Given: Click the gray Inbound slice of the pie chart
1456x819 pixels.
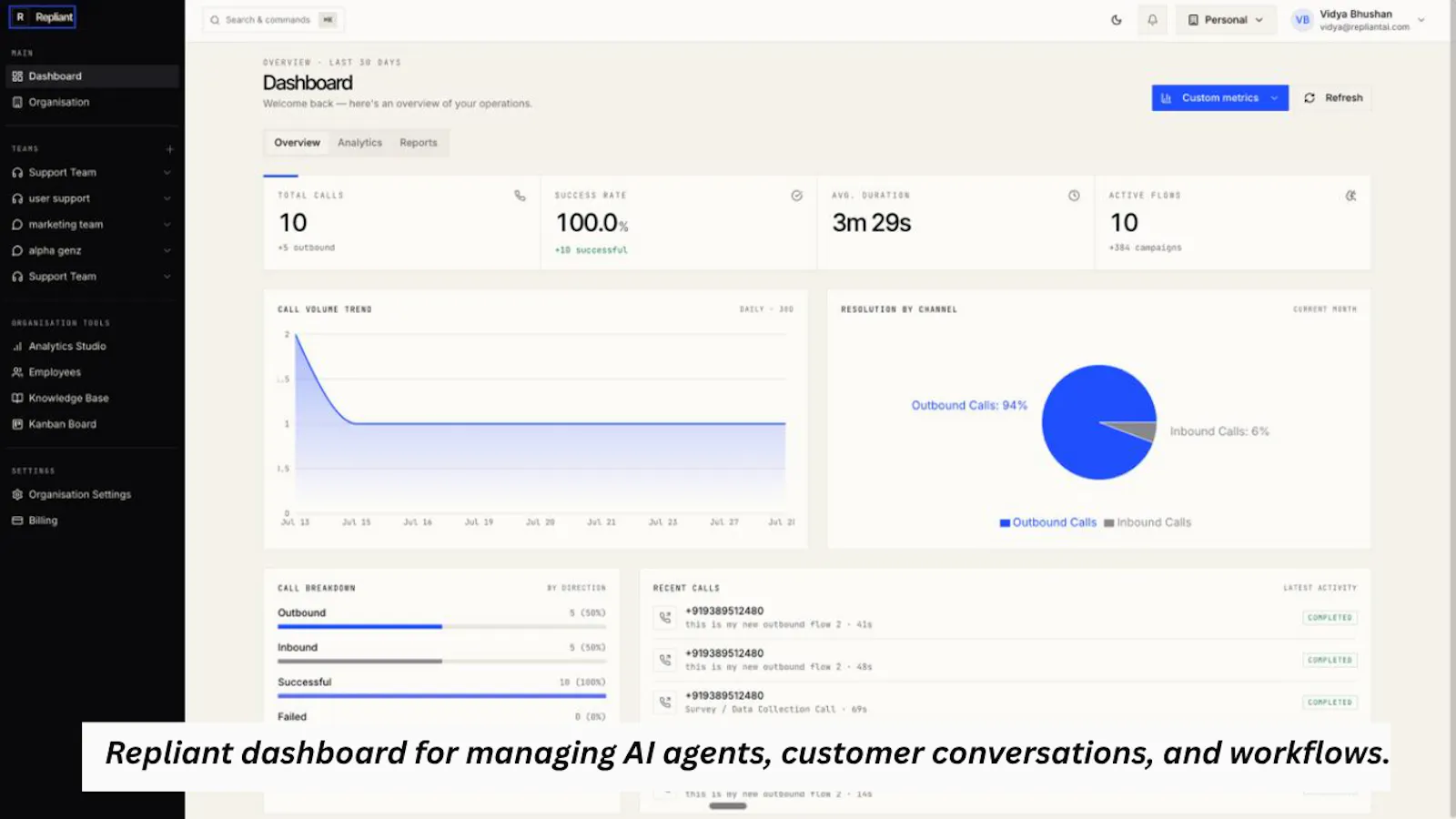Looking at the screenshot, I should tap(1137, 430).
